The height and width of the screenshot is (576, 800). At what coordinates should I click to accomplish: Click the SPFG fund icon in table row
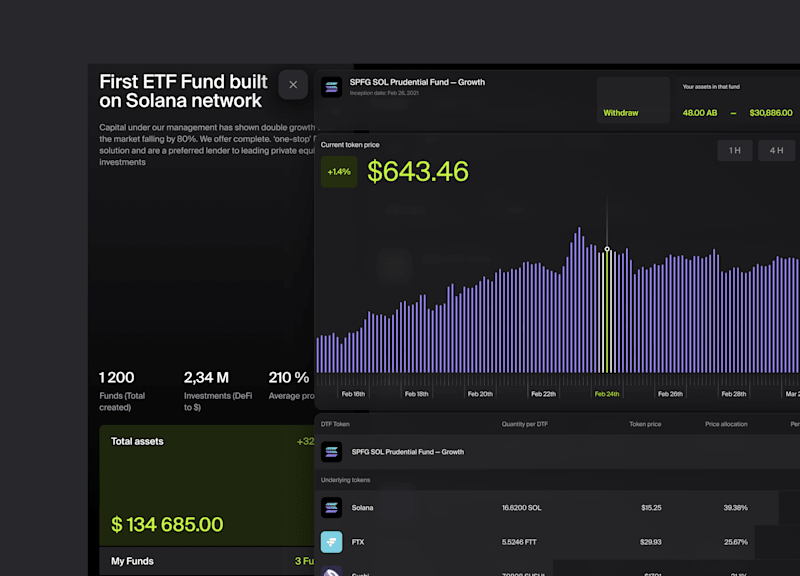click(x=332, y=452)
